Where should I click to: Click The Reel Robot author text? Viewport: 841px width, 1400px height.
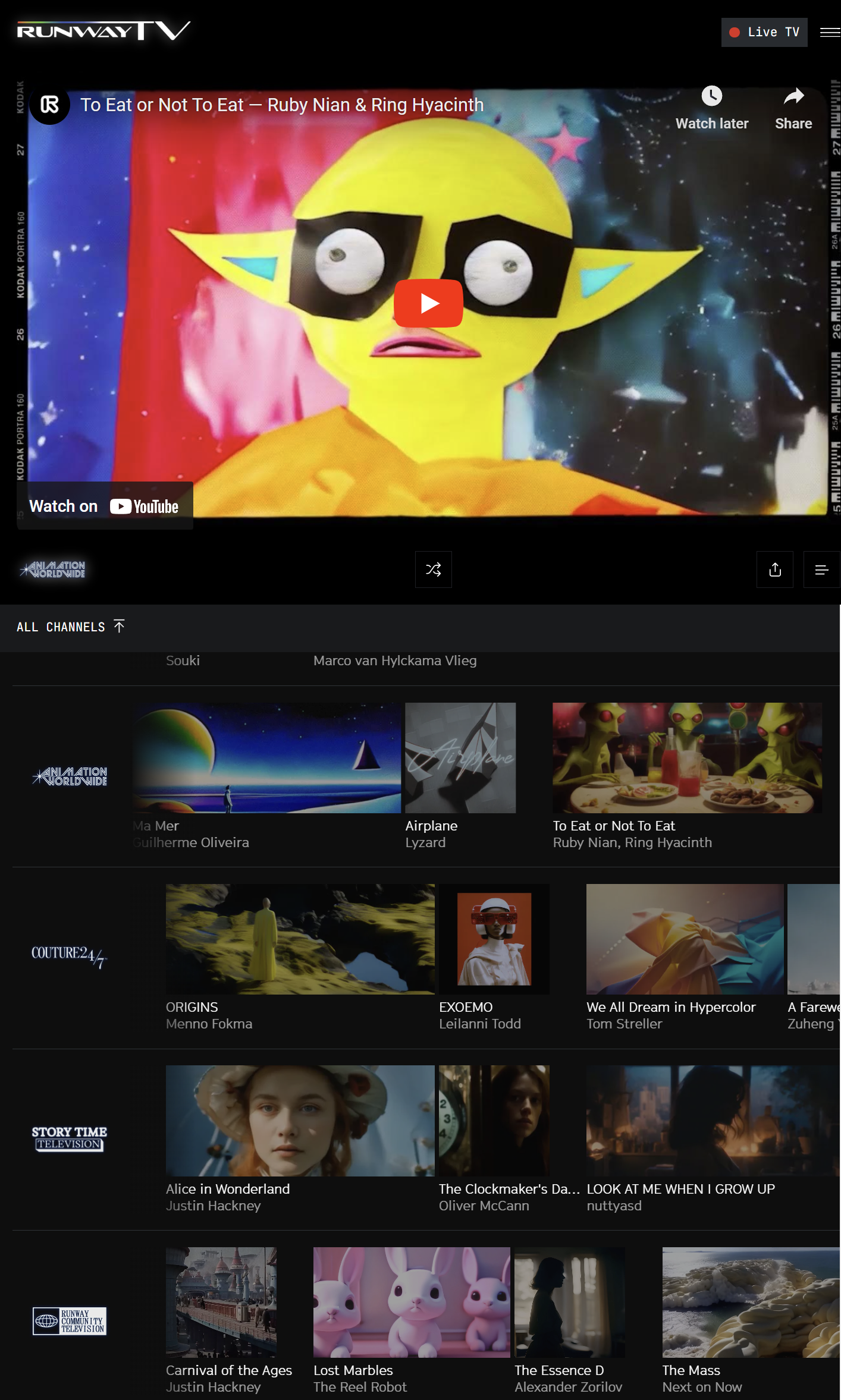(360, 1387)
